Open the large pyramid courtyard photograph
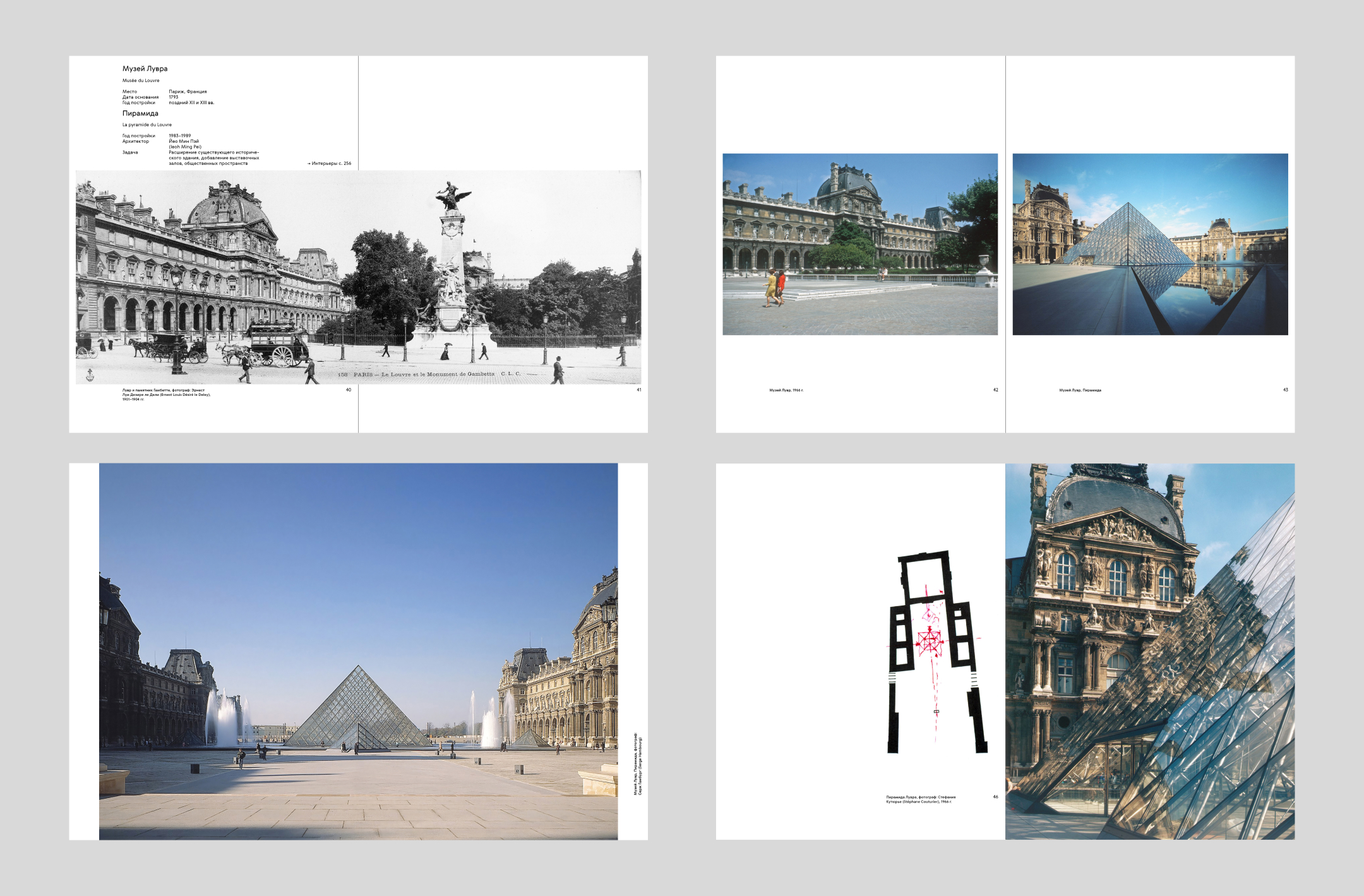Viewport: 1364px width, 896px height. tap(358, 651)
